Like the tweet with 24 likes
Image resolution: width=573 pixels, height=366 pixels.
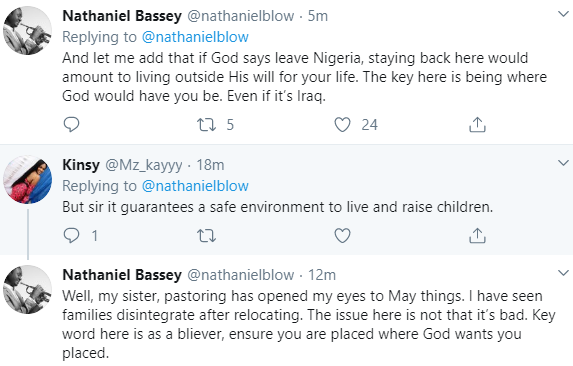pos(342,125)
